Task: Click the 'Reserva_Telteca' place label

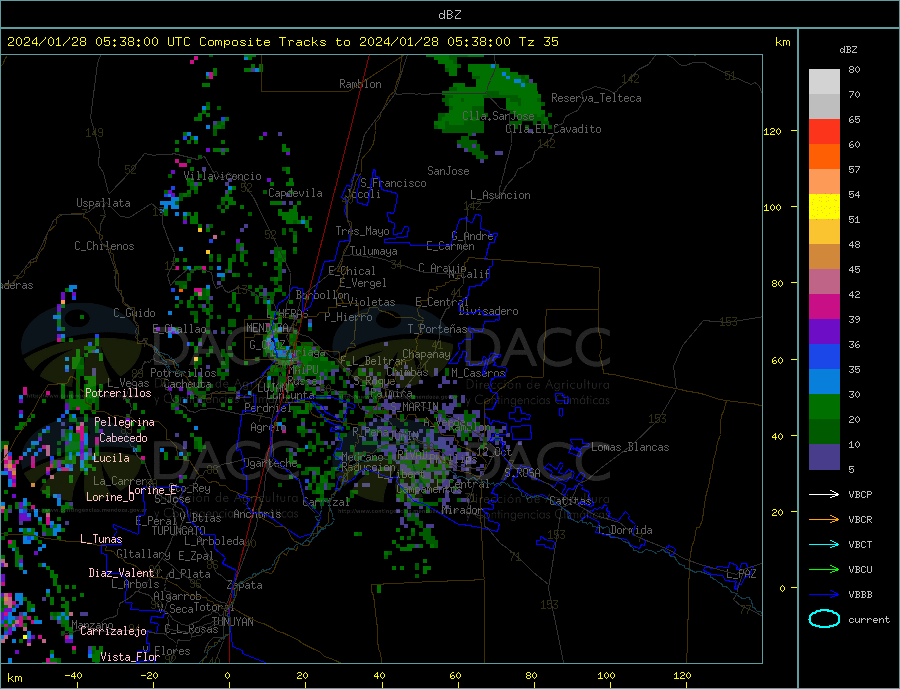Action: click(596, 98)
